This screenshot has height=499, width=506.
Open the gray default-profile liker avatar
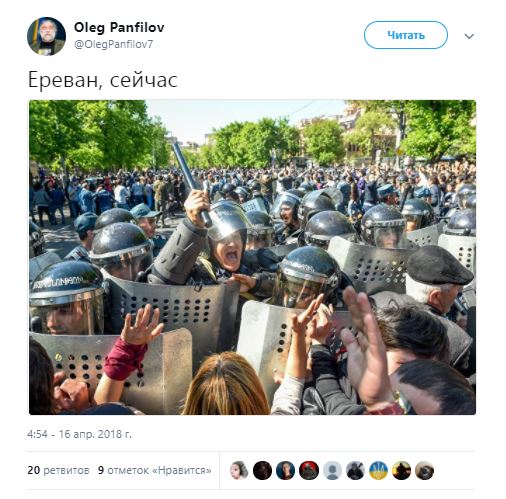point(332,470)
